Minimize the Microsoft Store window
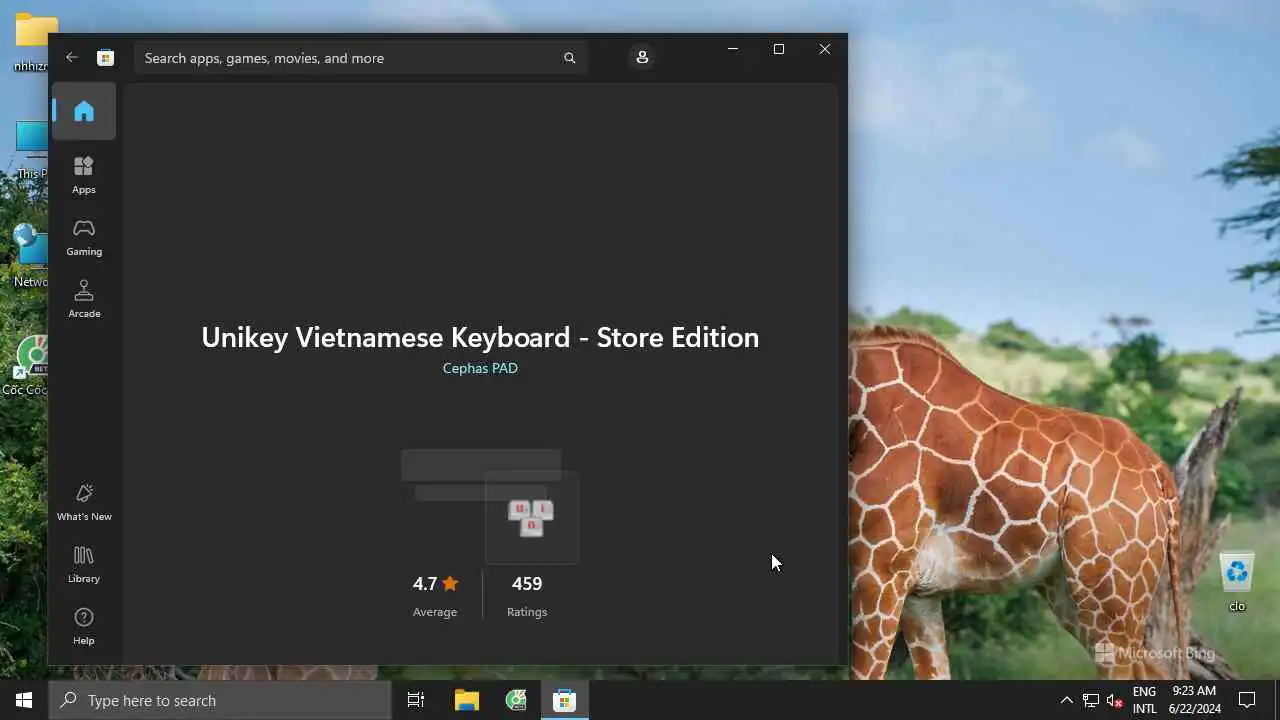 coord(733,49)
